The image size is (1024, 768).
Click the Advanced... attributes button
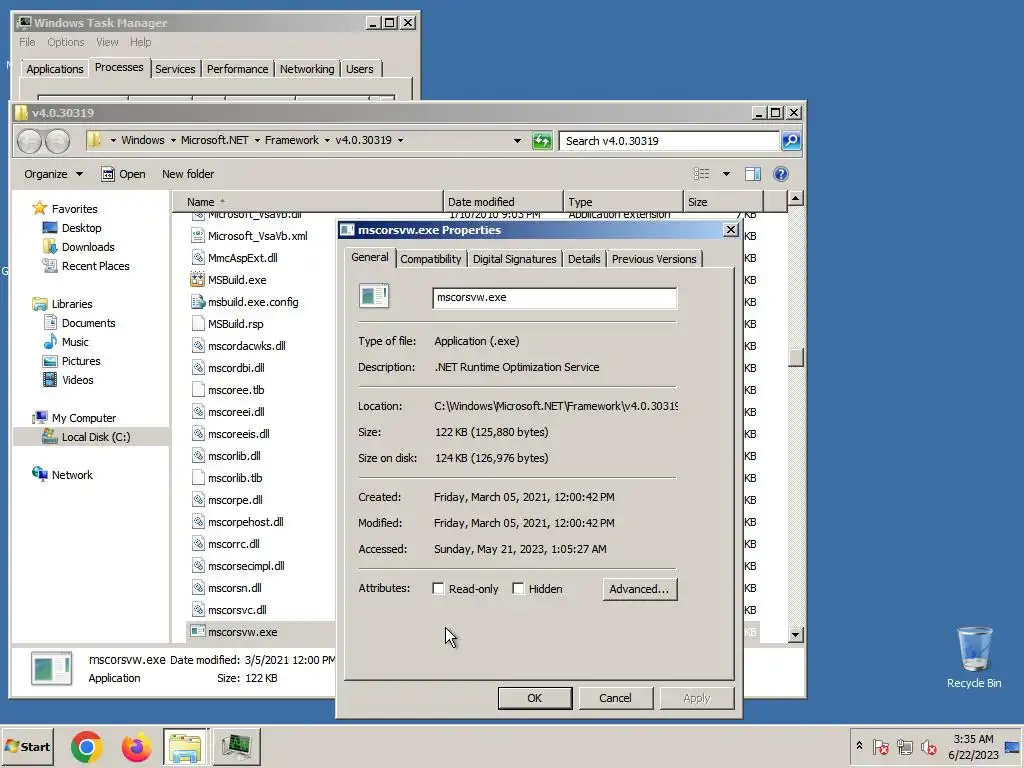(x=639, y=588)
